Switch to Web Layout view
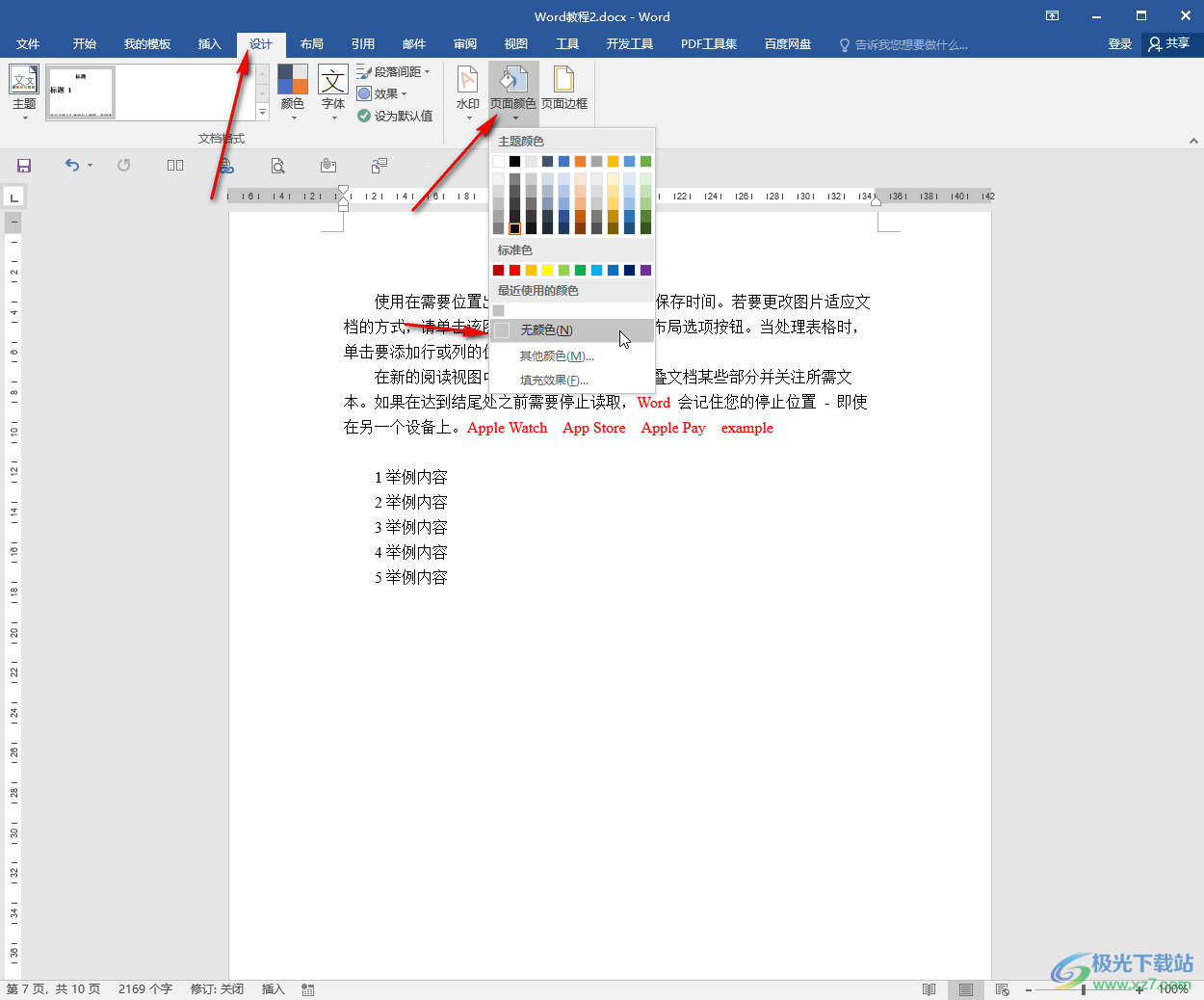 coord(1002,989)
